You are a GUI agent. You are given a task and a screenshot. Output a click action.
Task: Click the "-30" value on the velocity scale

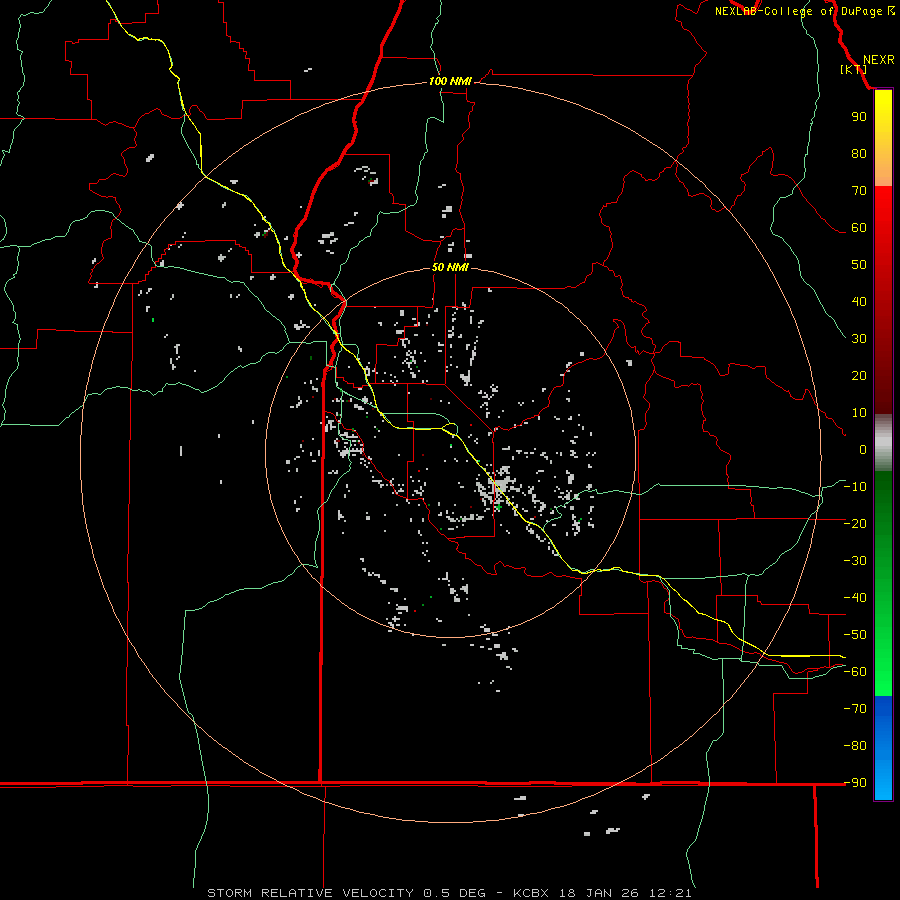tap(855, 561)
